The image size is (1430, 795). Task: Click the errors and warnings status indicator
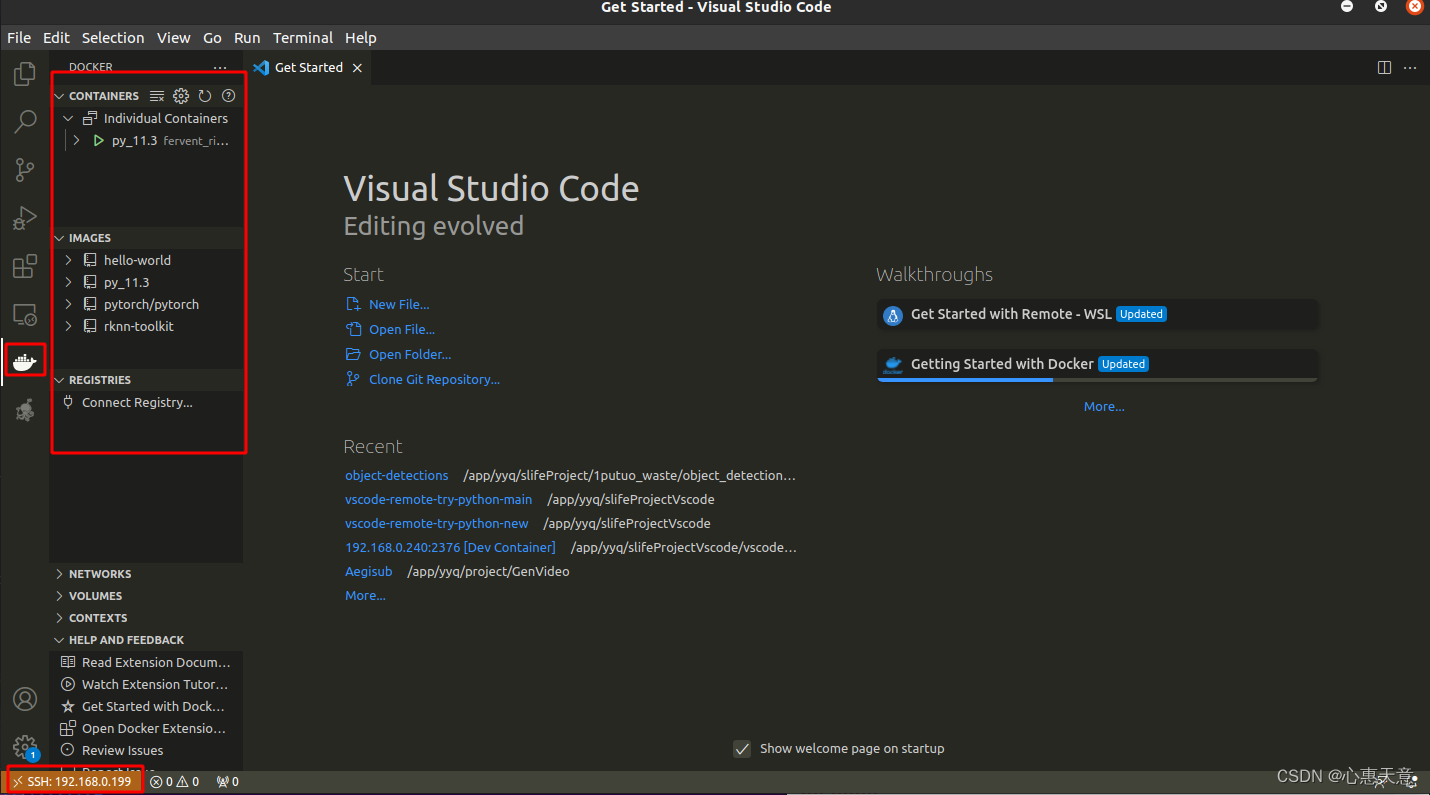(x=174, y=782)
